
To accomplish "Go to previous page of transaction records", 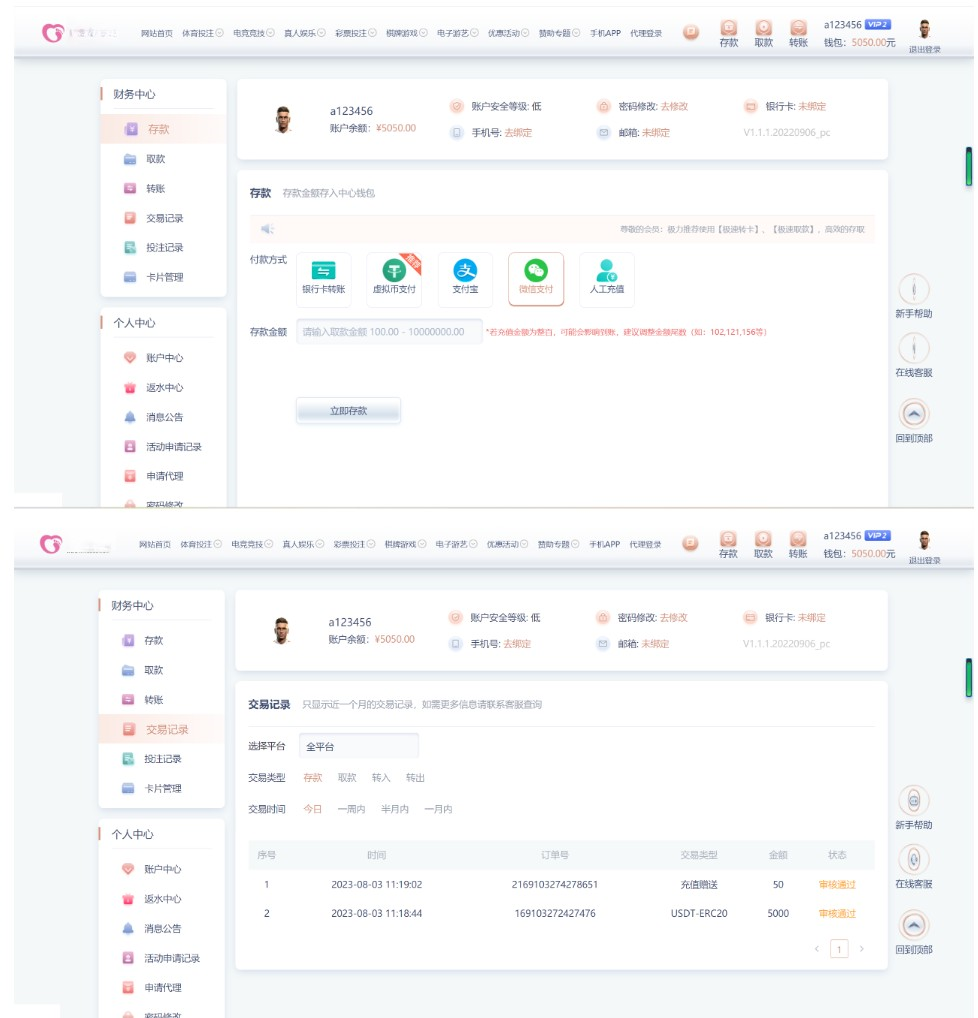I will (x=816, y=948).
